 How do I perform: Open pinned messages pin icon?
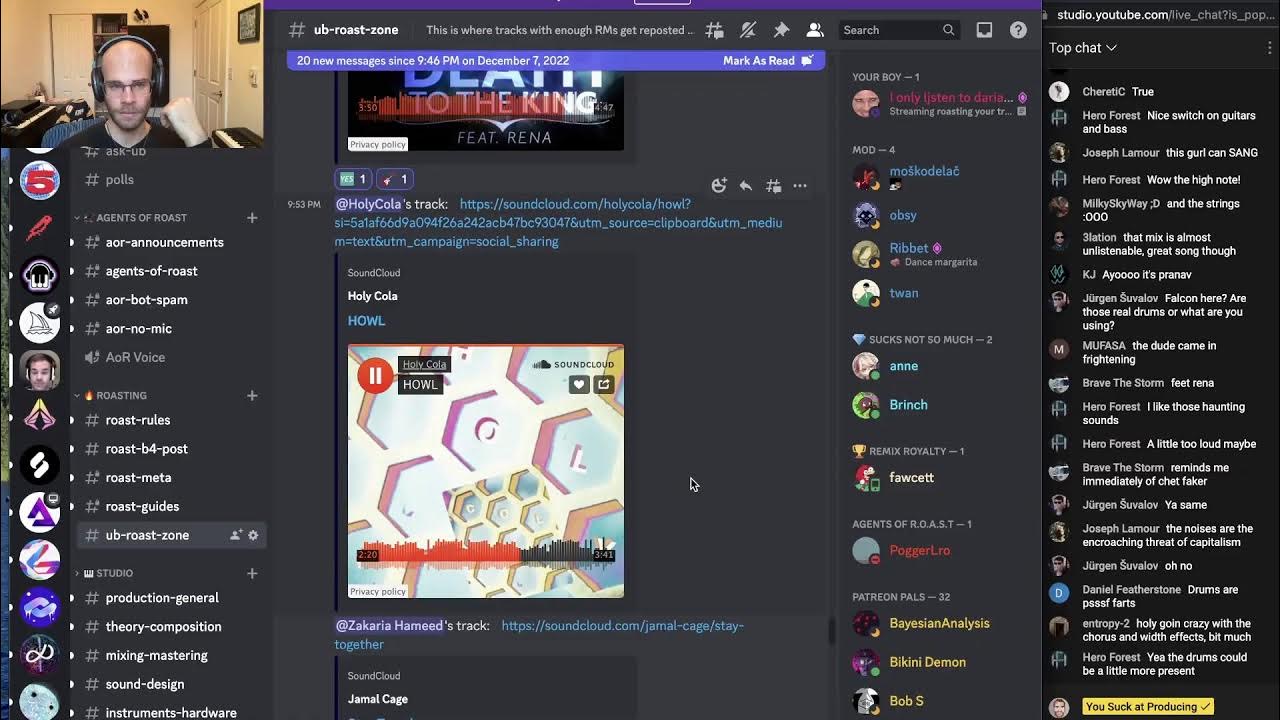click(x=781, y=30)
